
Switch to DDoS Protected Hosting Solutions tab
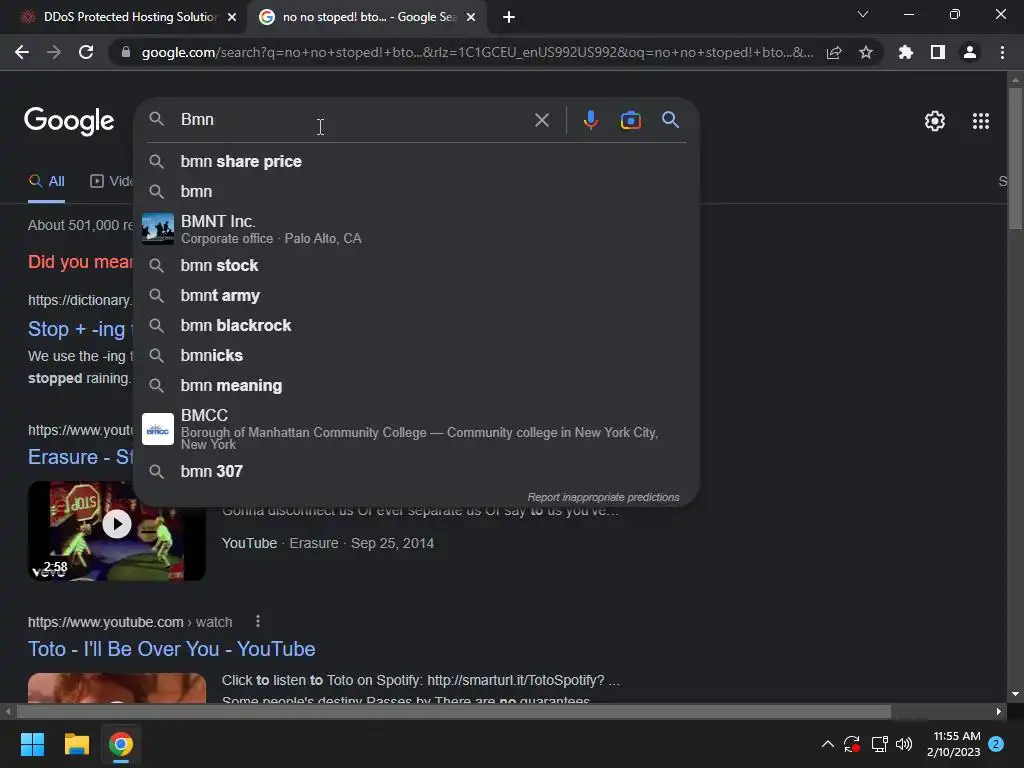point(124,17)
